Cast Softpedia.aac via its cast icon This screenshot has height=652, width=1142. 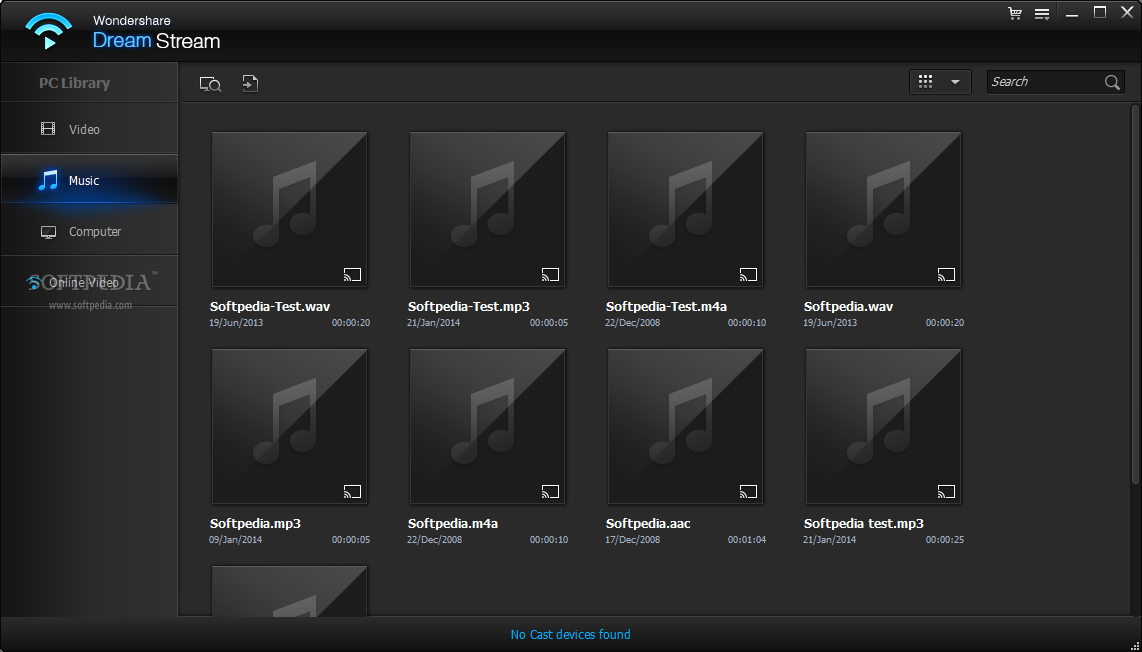(x=749, y=492)
